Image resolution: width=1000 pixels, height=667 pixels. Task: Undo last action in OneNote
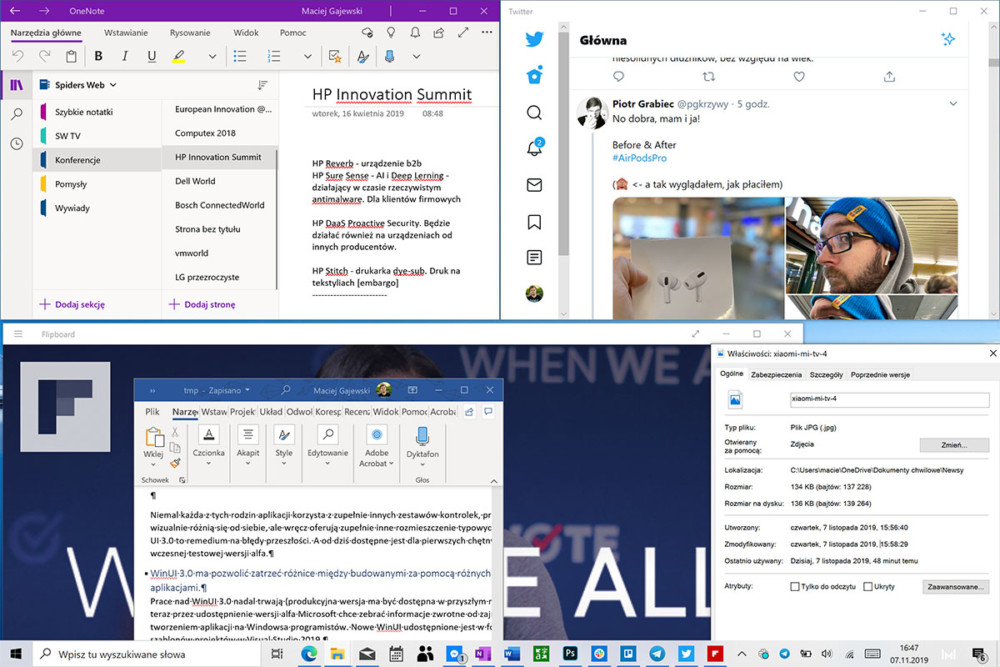[x=18, y=56]
